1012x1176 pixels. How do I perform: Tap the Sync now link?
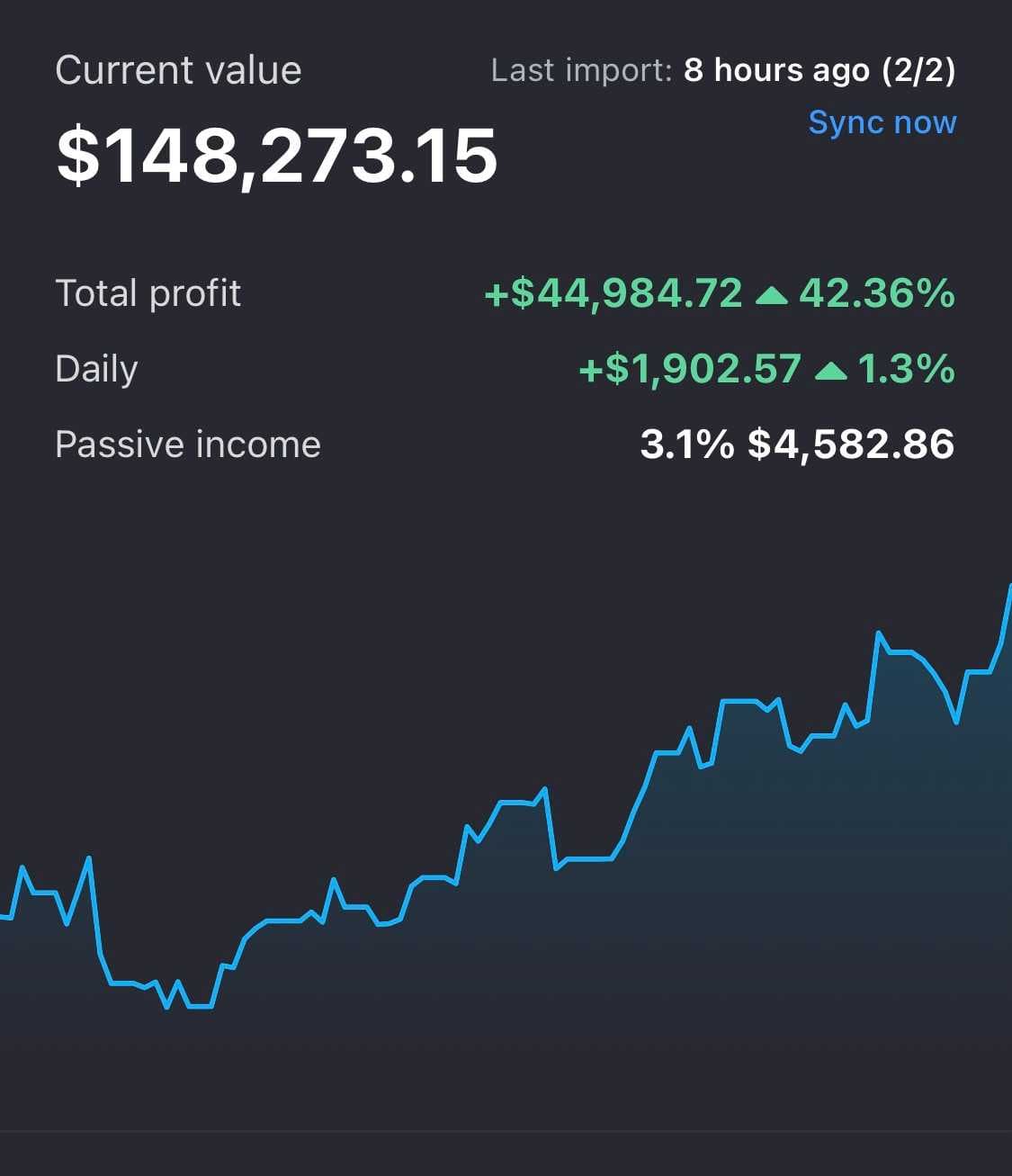882,122
